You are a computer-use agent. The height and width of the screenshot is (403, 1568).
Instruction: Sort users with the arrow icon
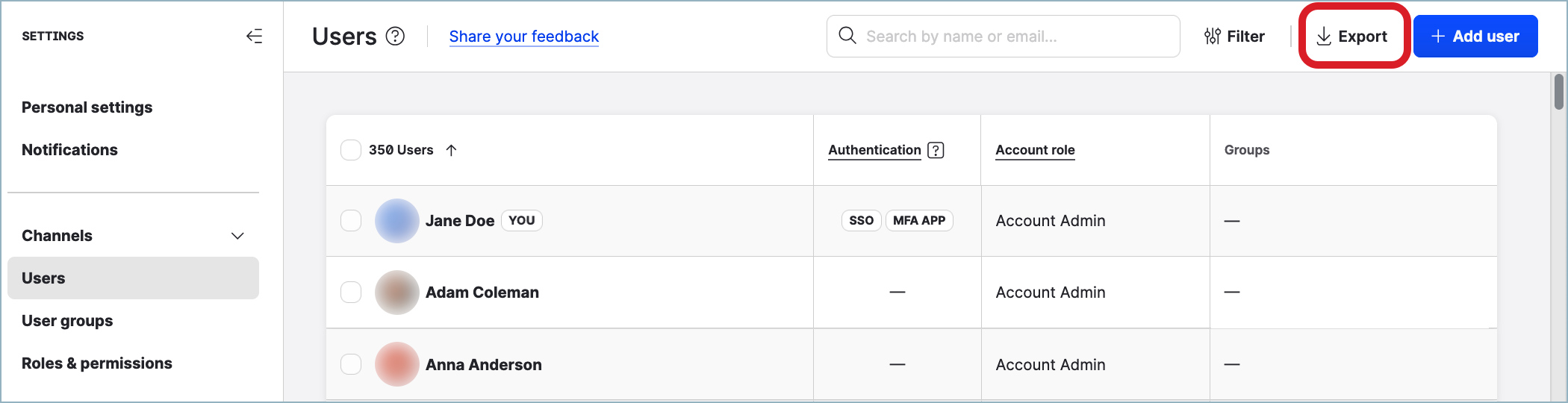pos(451,150)
